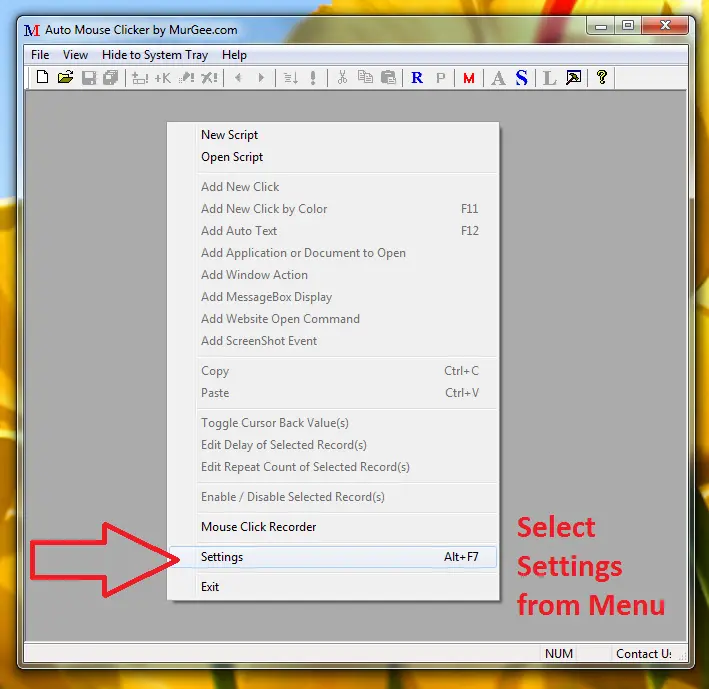Click the Save floppy disk toolbar icon
Screen dimensions: 709x689
coord(89,78)
